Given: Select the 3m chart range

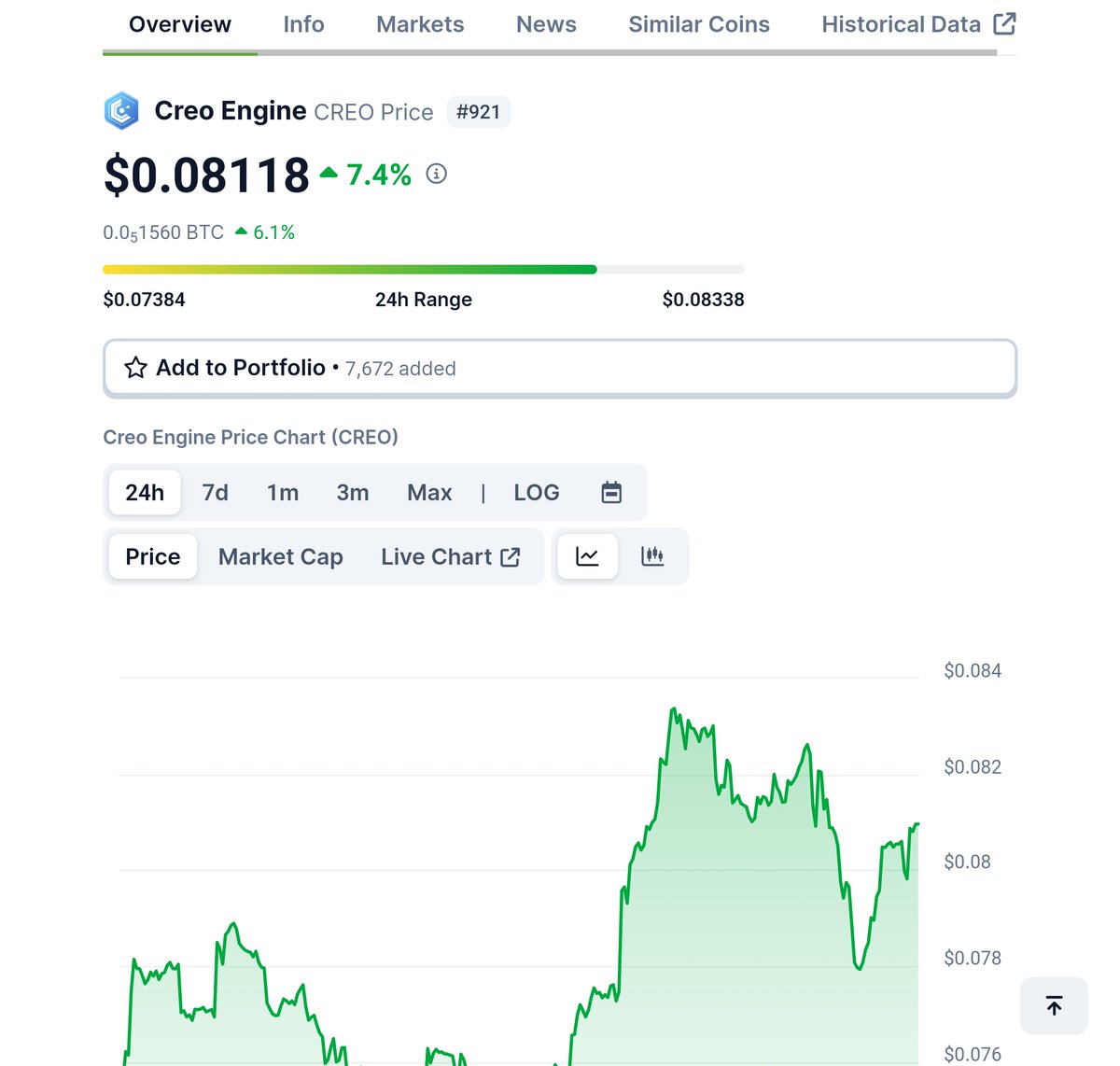Looking at the screenshot, I should point(353,493).
